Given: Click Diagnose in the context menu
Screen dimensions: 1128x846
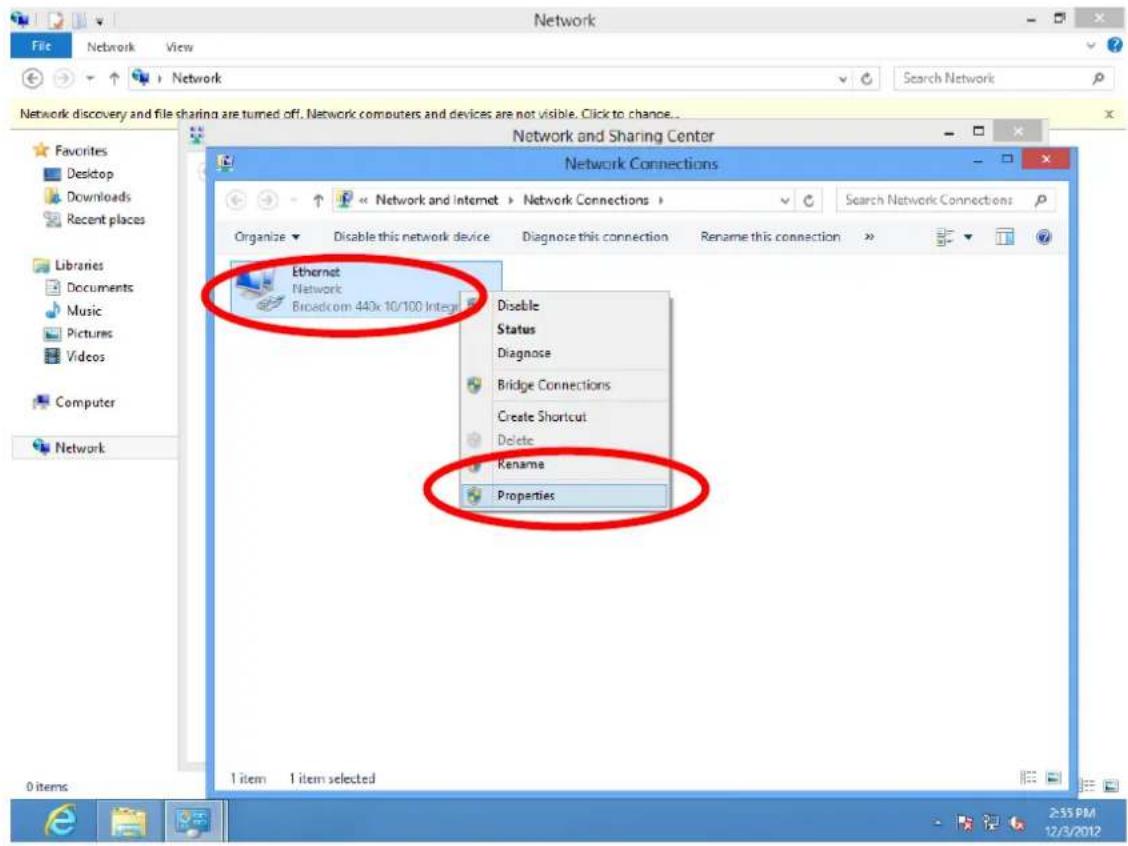Looking at the screenshot, I should [x=523, y=353].
